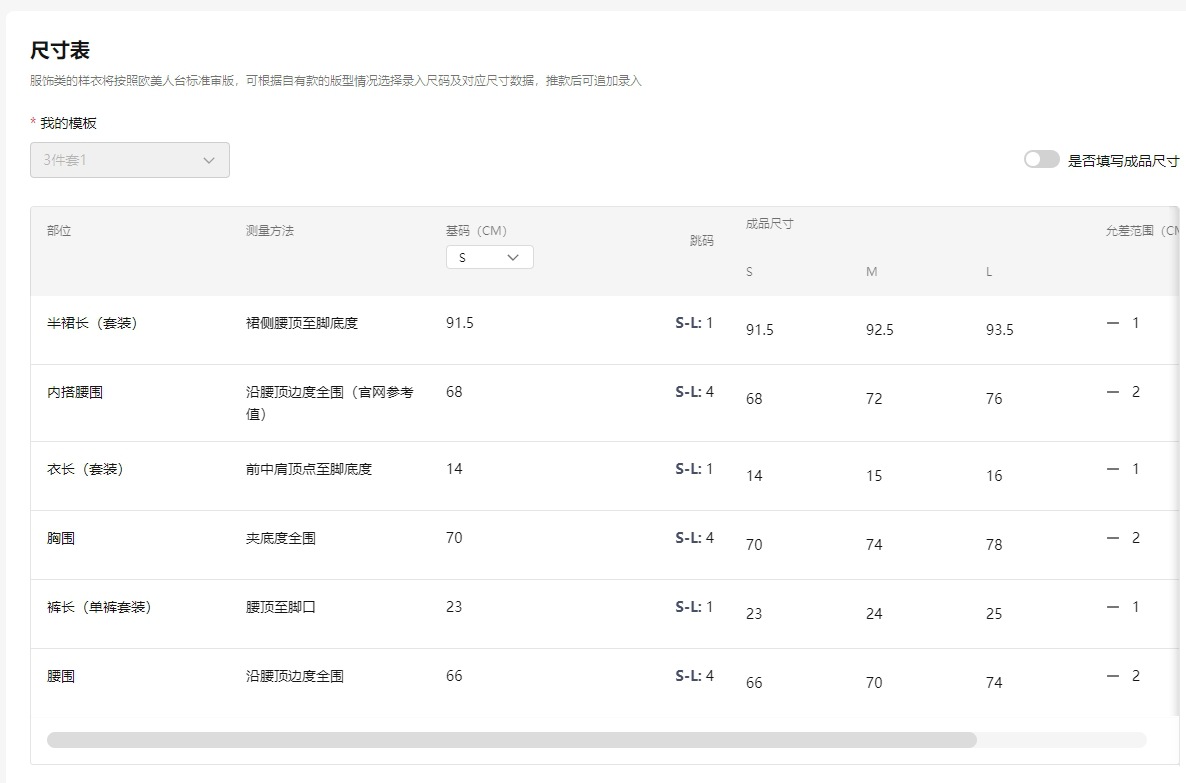Select the 内搭腰围 row label
This screenshot has height=783, width=1186.
[x=75, y=392]
